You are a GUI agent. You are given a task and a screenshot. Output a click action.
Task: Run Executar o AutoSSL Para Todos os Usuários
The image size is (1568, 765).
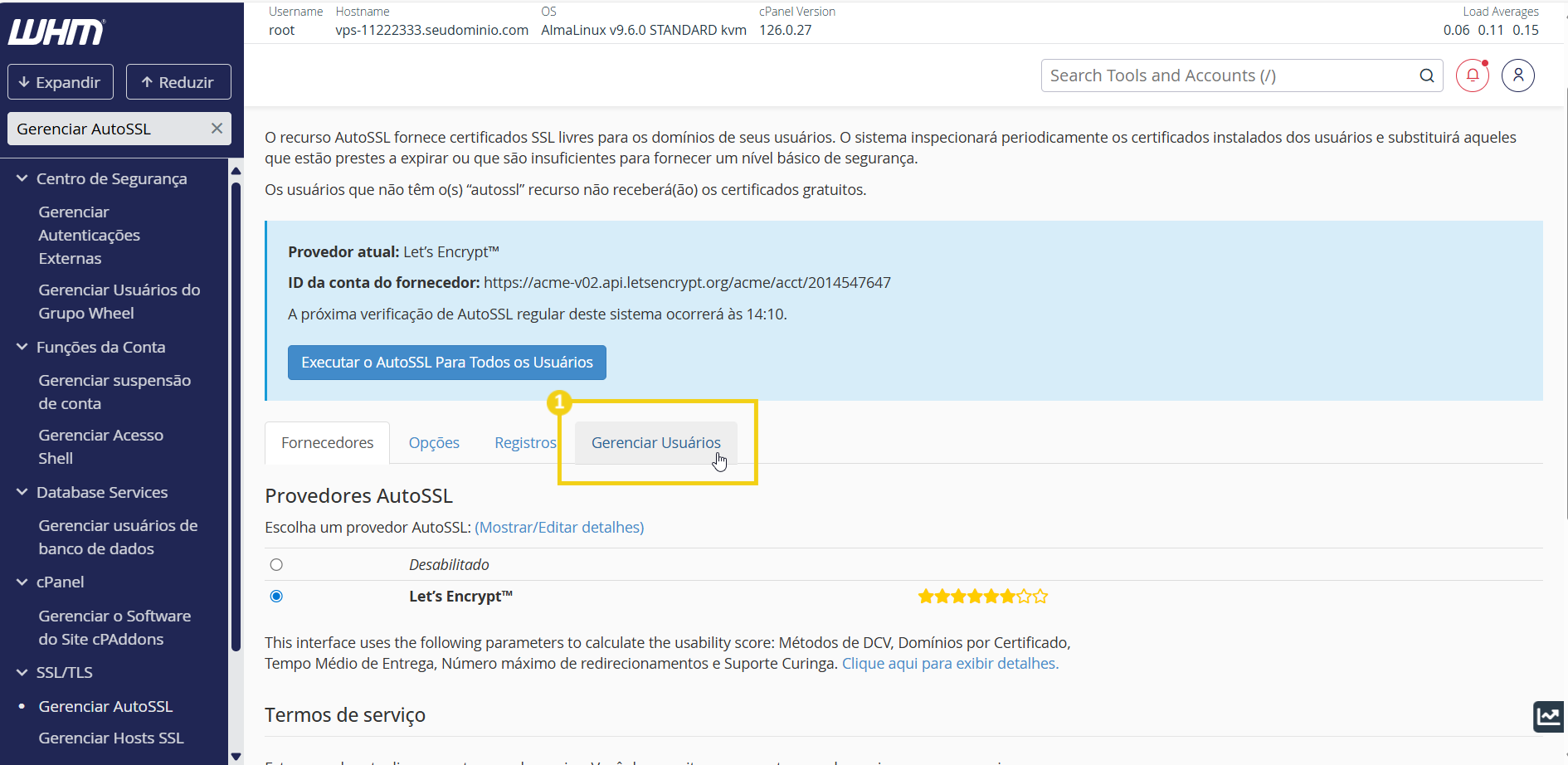[x=447, y=363]
